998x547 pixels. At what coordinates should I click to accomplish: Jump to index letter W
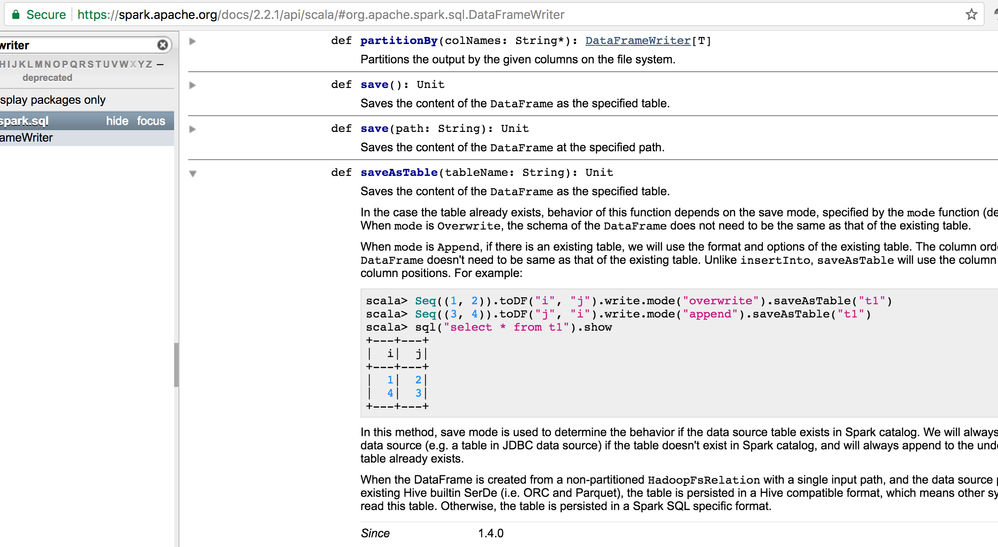point(123,64)
